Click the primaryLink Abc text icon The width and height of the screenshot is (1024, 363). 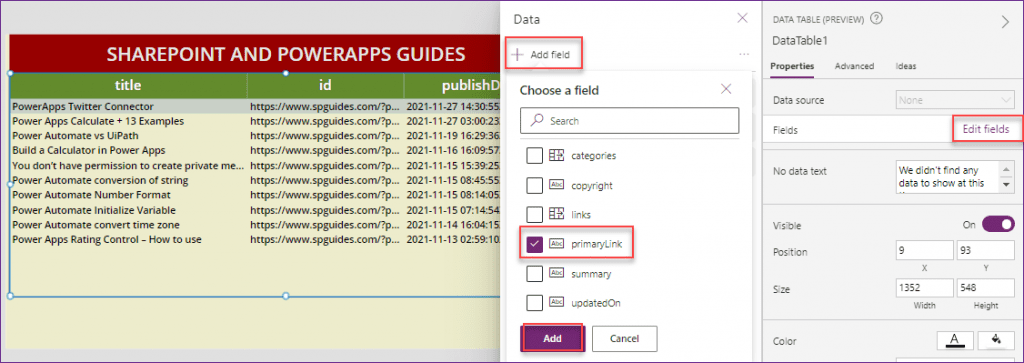[x=556, y=244]
